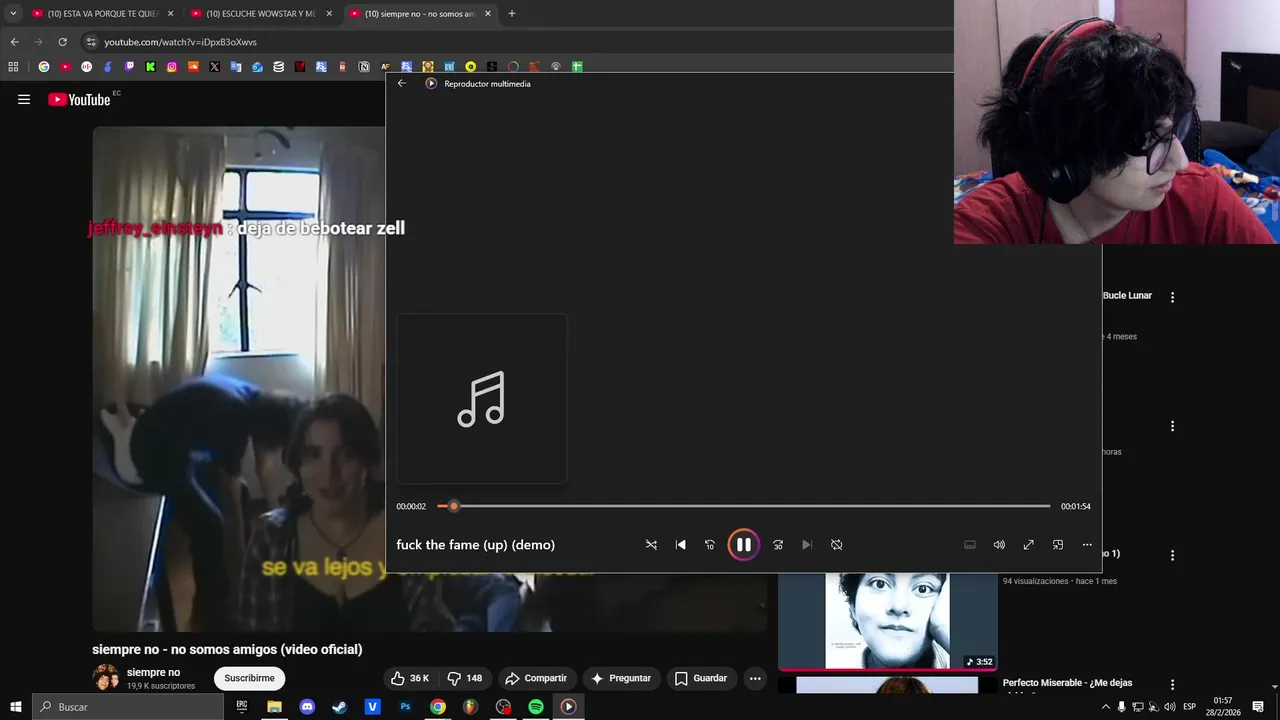The height and width of the screenshot is (720, 1280).
Task: Click the ESP language indicator
Action: (1189, 707)
